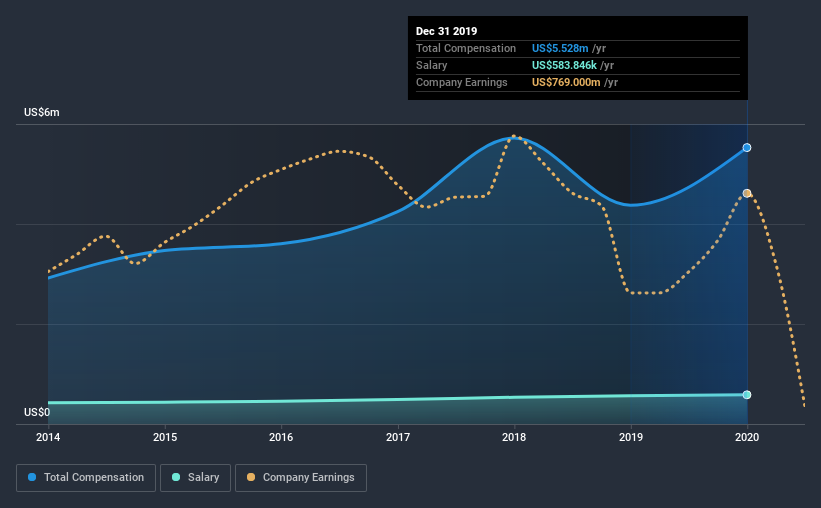The width and height of the screenshot is (821, 508).
Task: Click the 2017 x-axis label
Action: (x=398, y=437)
